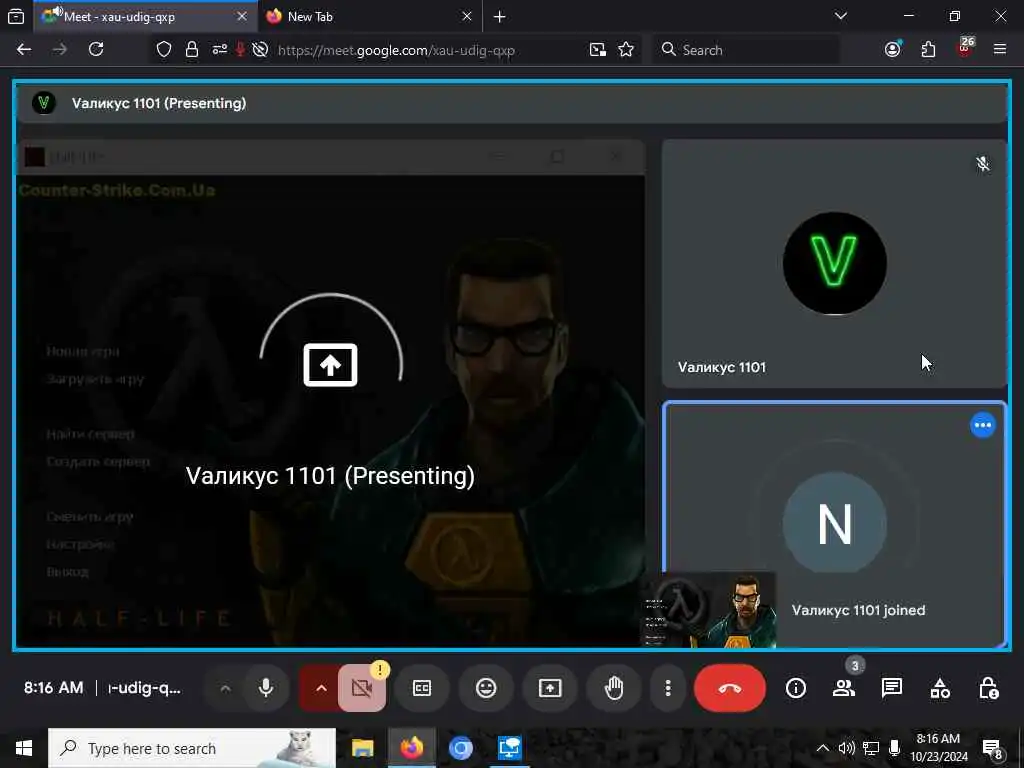Screen dimensions: 1024x768
Task: Click the muted mic icon on Валикус tile
Action: tap(983, 163)
